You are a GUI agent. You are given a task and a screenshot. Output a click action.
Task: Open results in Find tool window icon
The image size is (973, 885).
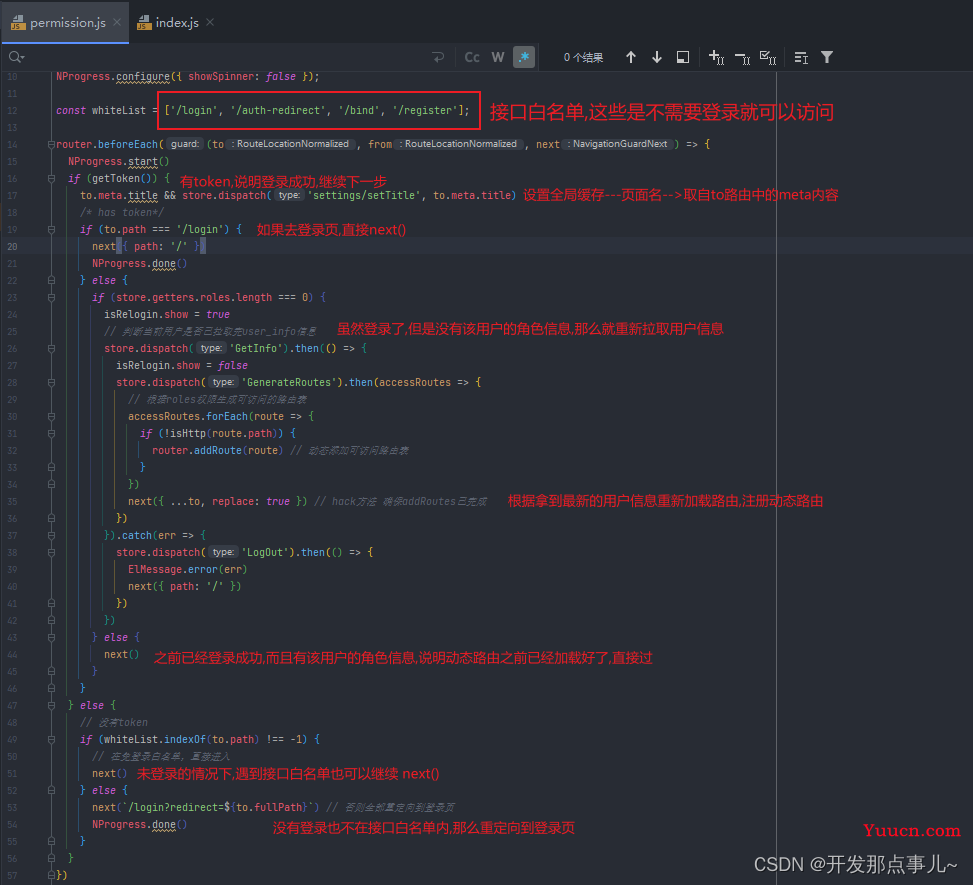[683, 57]
